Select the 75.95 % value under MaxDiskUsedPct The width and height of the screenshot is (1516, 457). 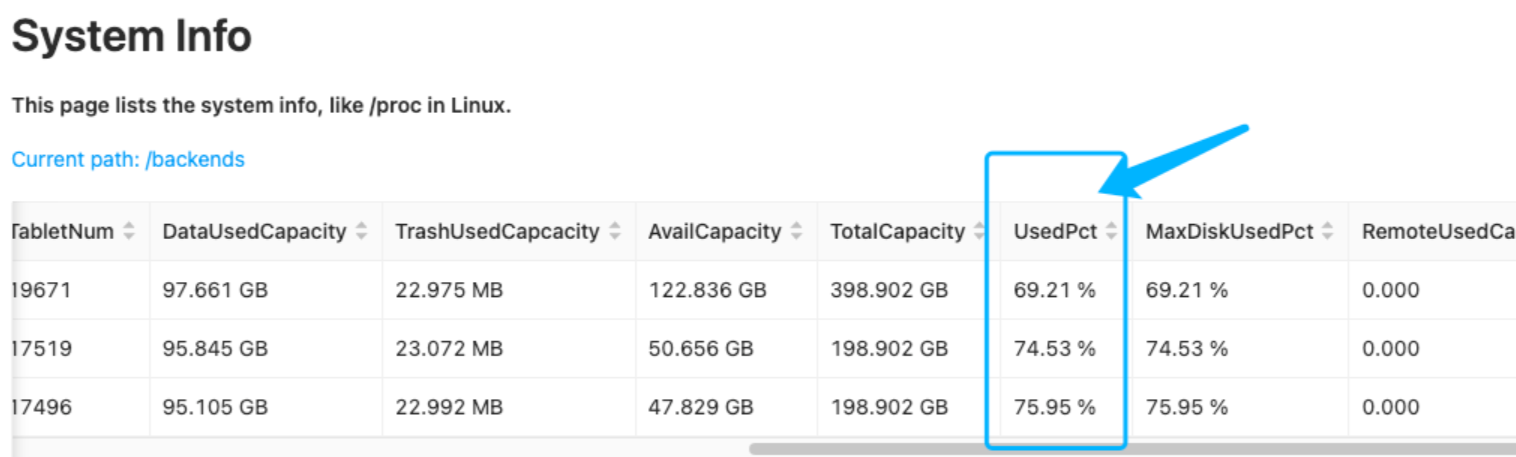(1187, 407)
